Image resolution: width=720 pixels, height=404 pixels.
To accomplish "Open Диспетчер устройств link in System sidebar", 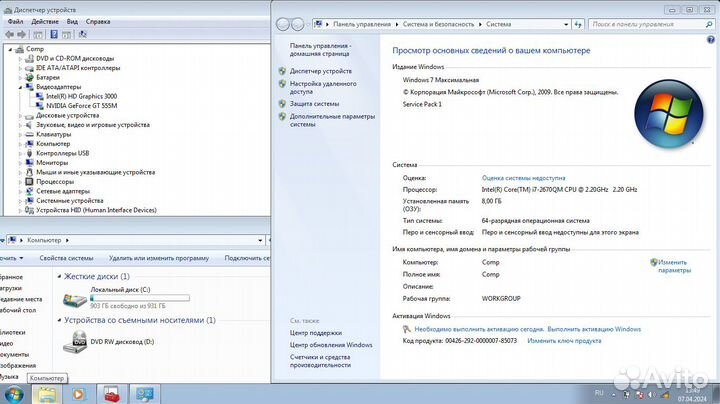I will point(321,71).
